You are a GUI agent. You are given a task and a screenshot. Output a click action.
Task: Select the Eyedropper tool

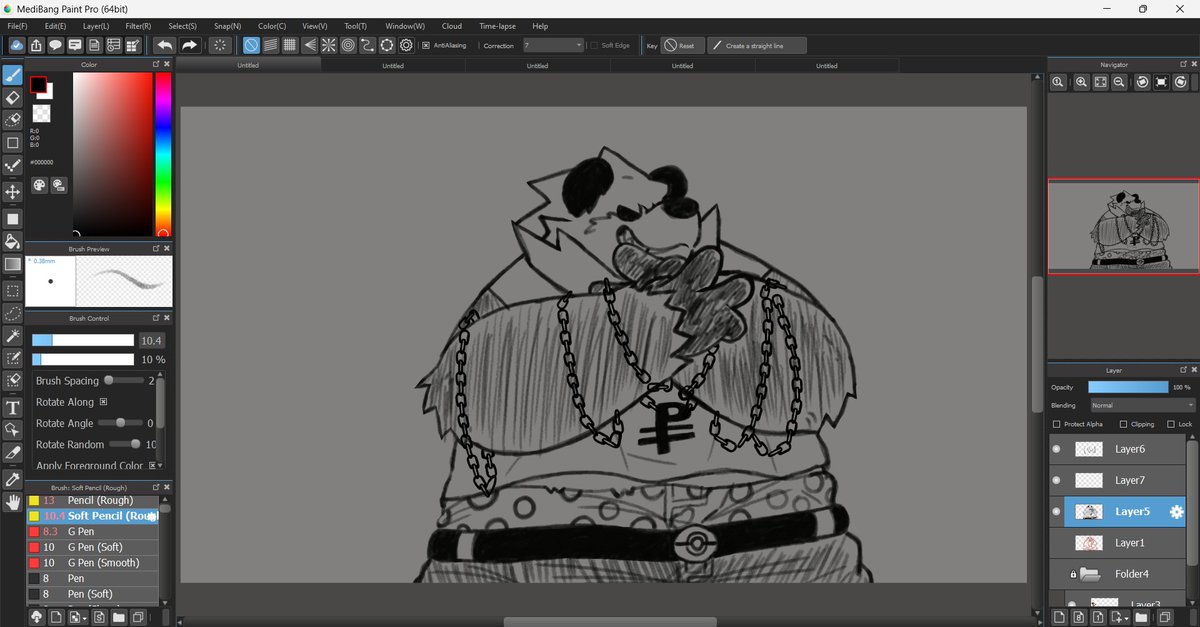point(13,479)
